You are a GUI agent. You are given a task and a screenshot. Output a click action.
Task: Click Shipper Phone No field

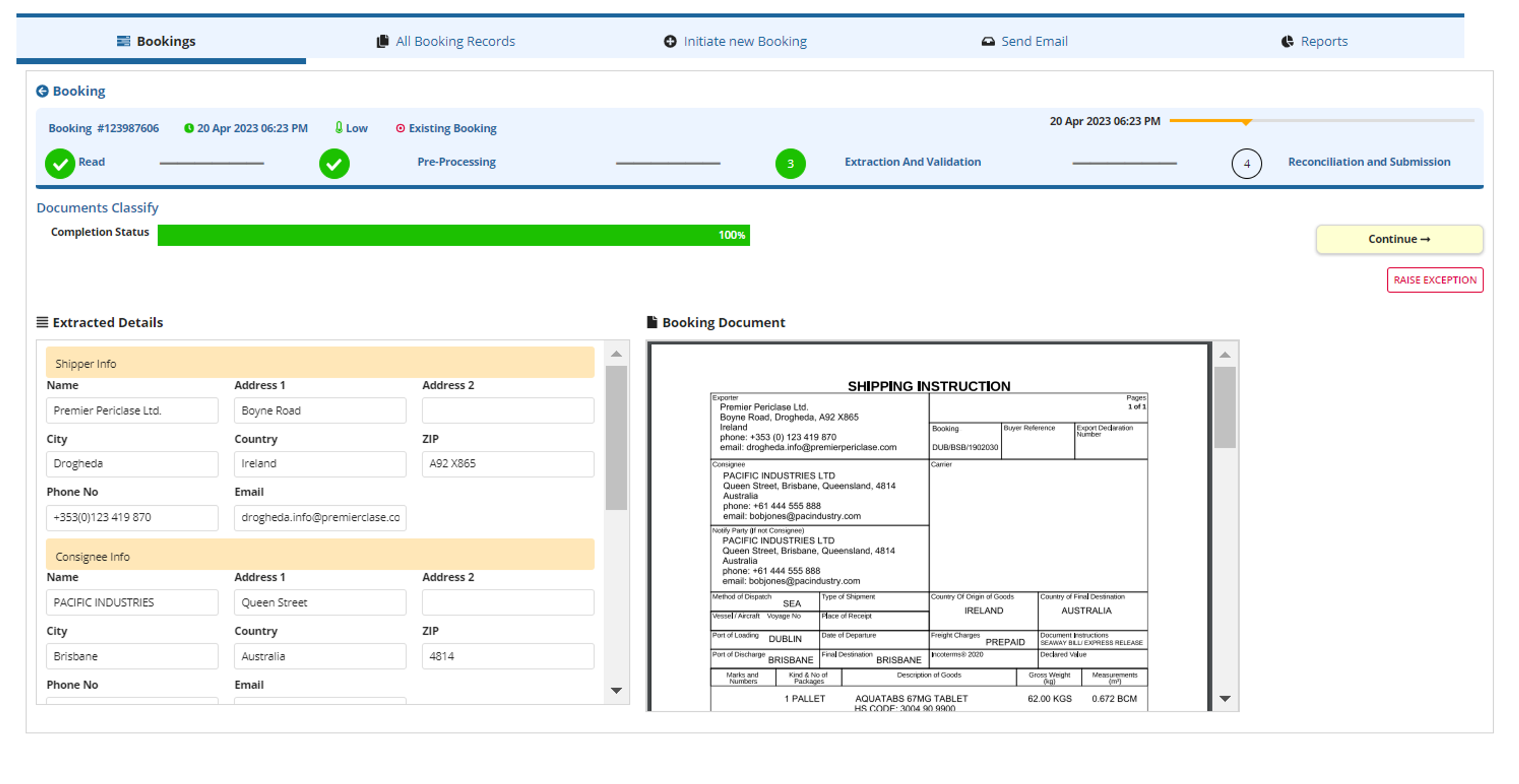point(132,518)
